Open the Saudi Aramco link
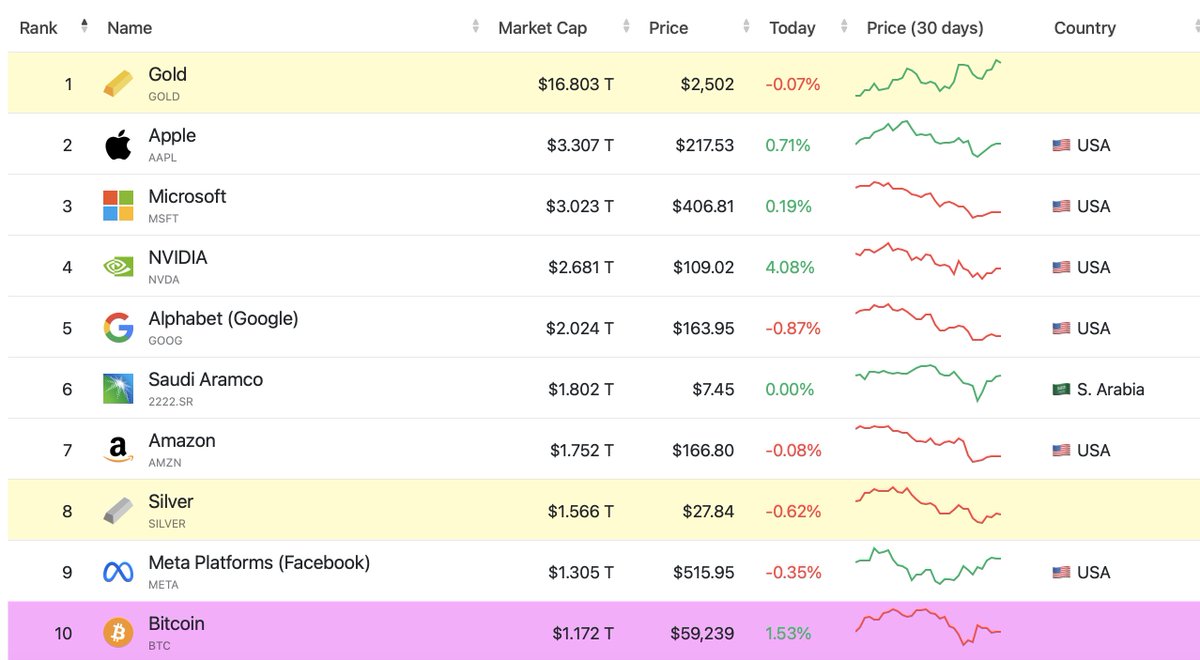This screenshot has width=1200, height=660. [206, 379]
